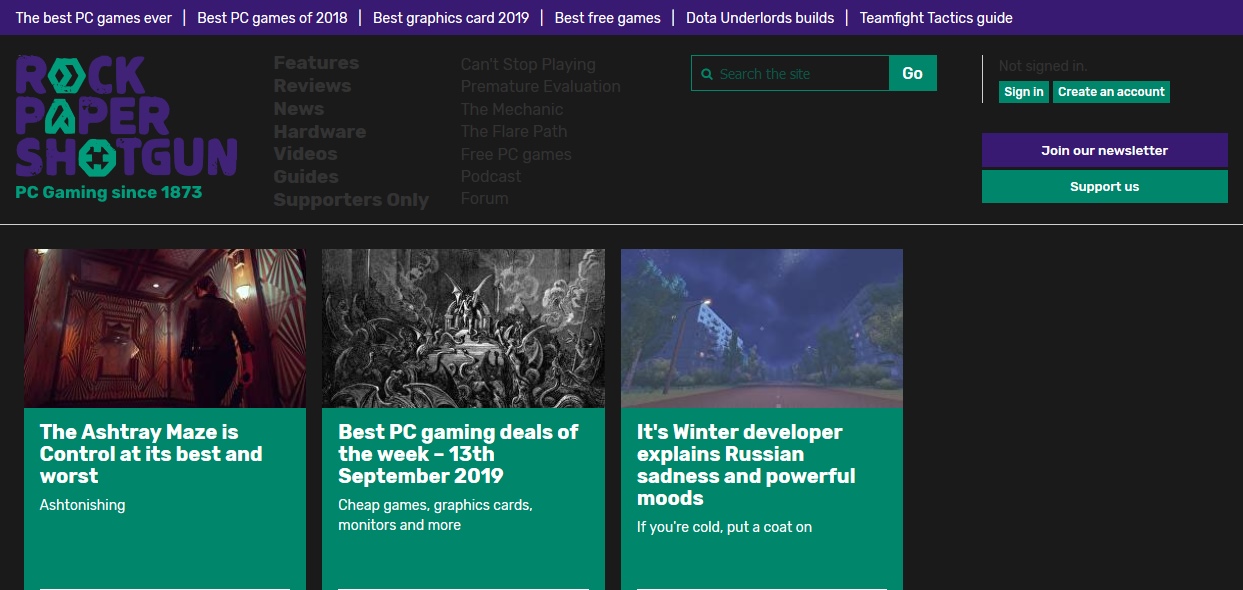Navigate to Supporters Only
The image size is (1243, 590).
coord(351,200)
